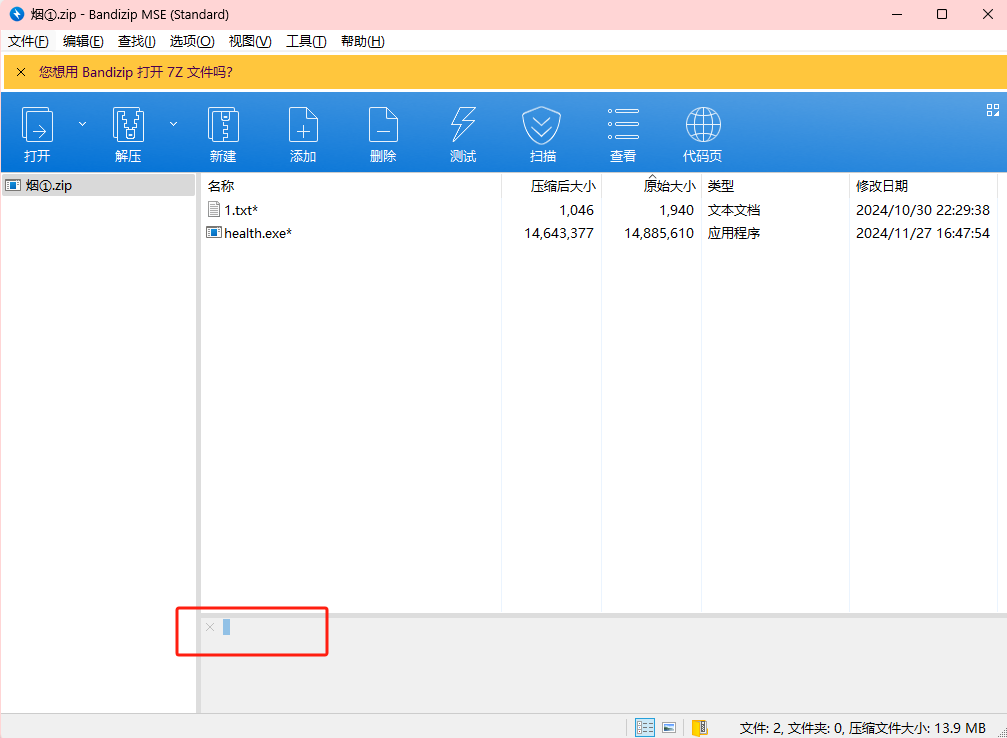Image resolution: width=1007 pixels, height=738 pixels.
Task: Click original size 14,885,610 cell
Action: (659, 233)
